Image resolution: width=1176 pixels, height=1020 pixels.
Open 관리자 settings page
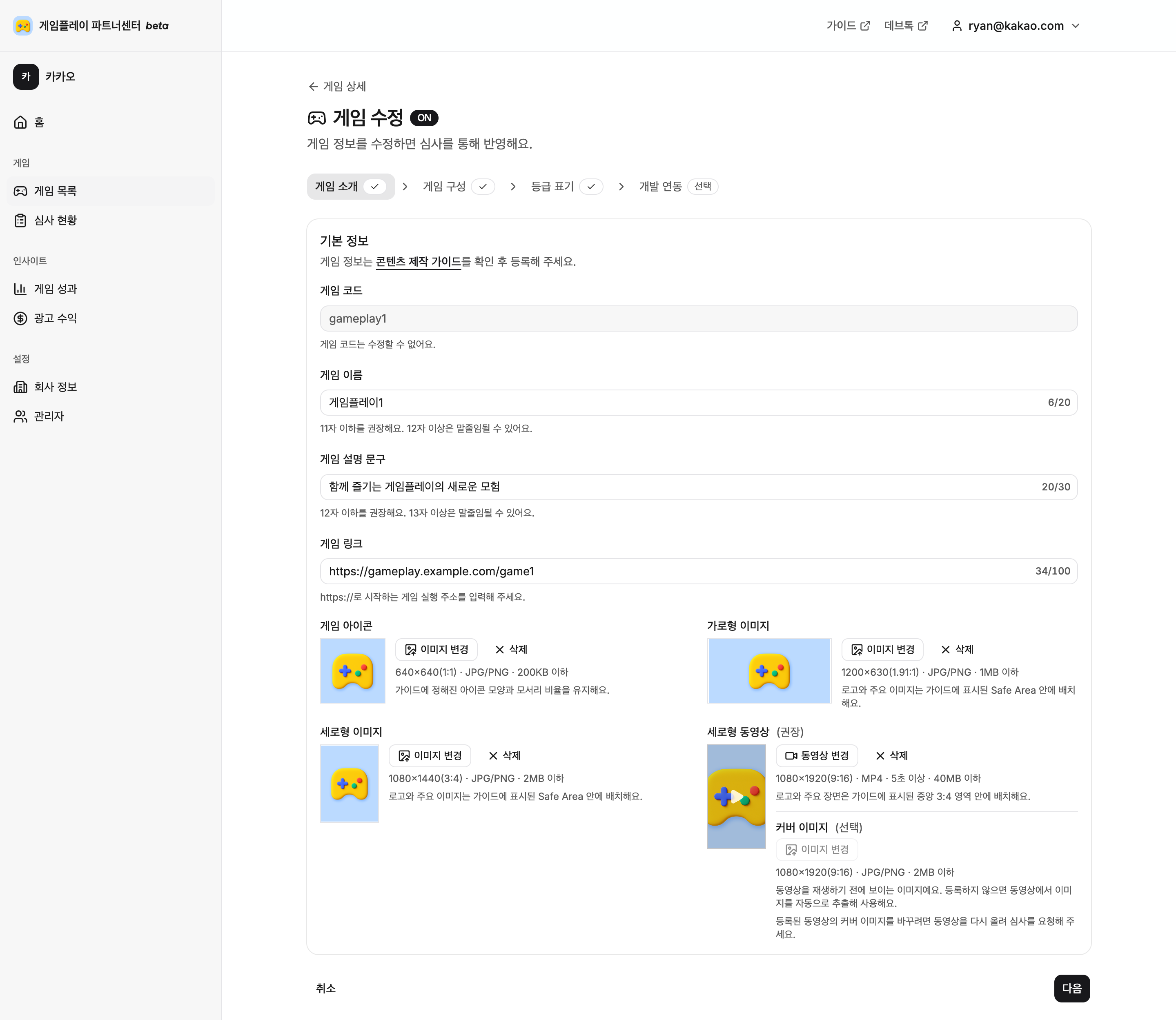(110, 416)
